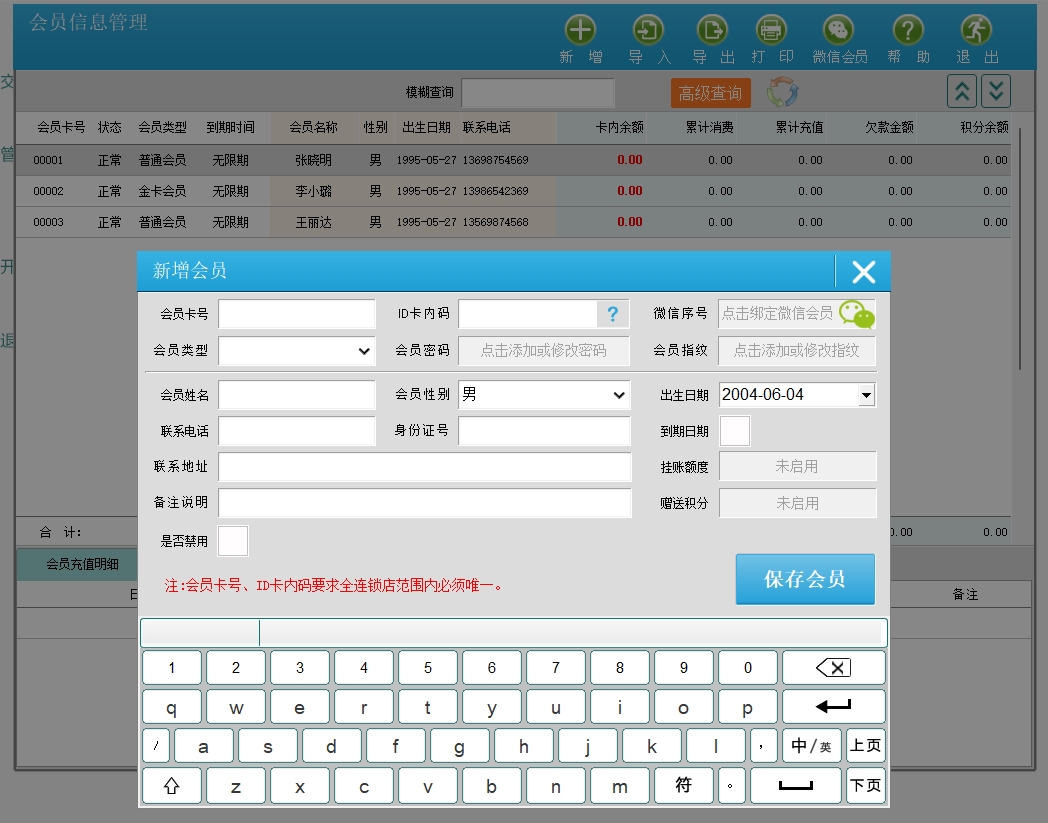Tick the 是否禁用 checkbox
The image size is (1048, 823).
coord(232,541)
